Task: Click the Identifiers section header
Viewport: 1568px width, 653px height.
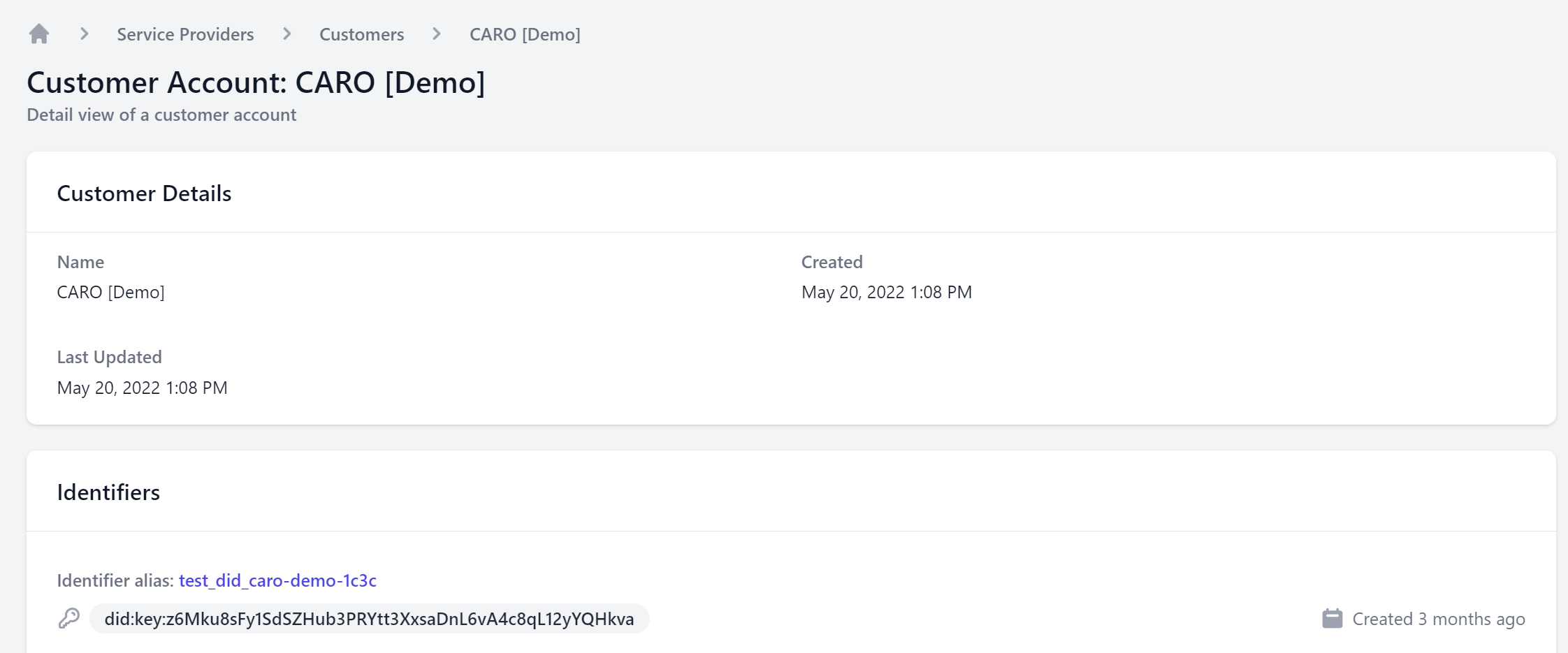Action: [x=108, y=492]
